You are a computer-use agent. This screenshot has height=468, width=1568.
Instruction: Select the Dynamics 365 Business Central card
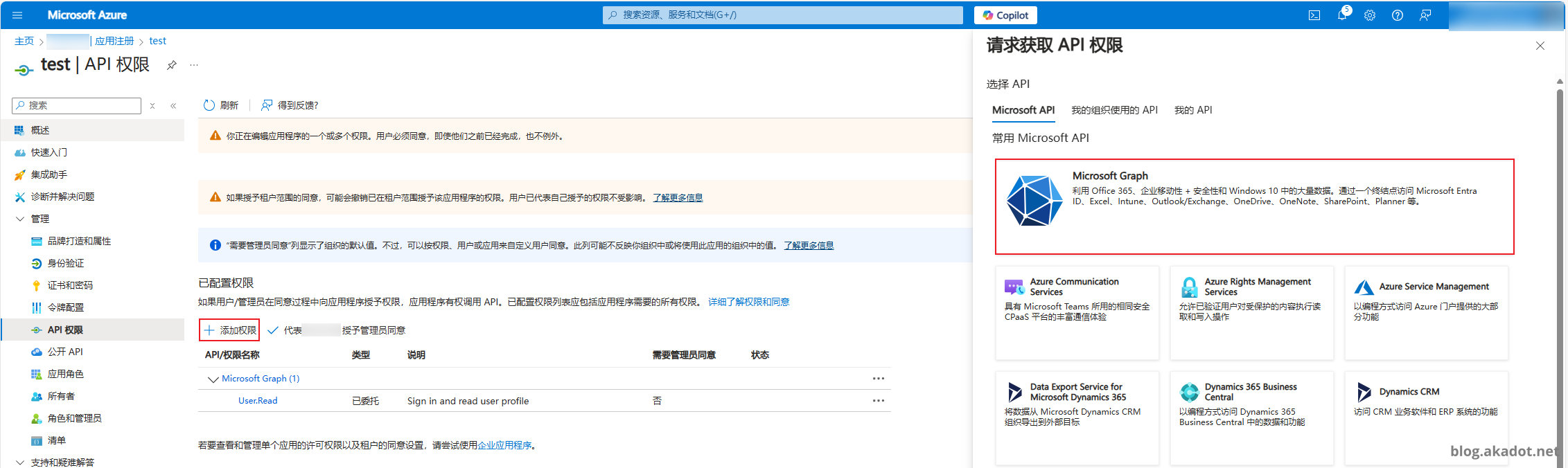pos(1252,418)
